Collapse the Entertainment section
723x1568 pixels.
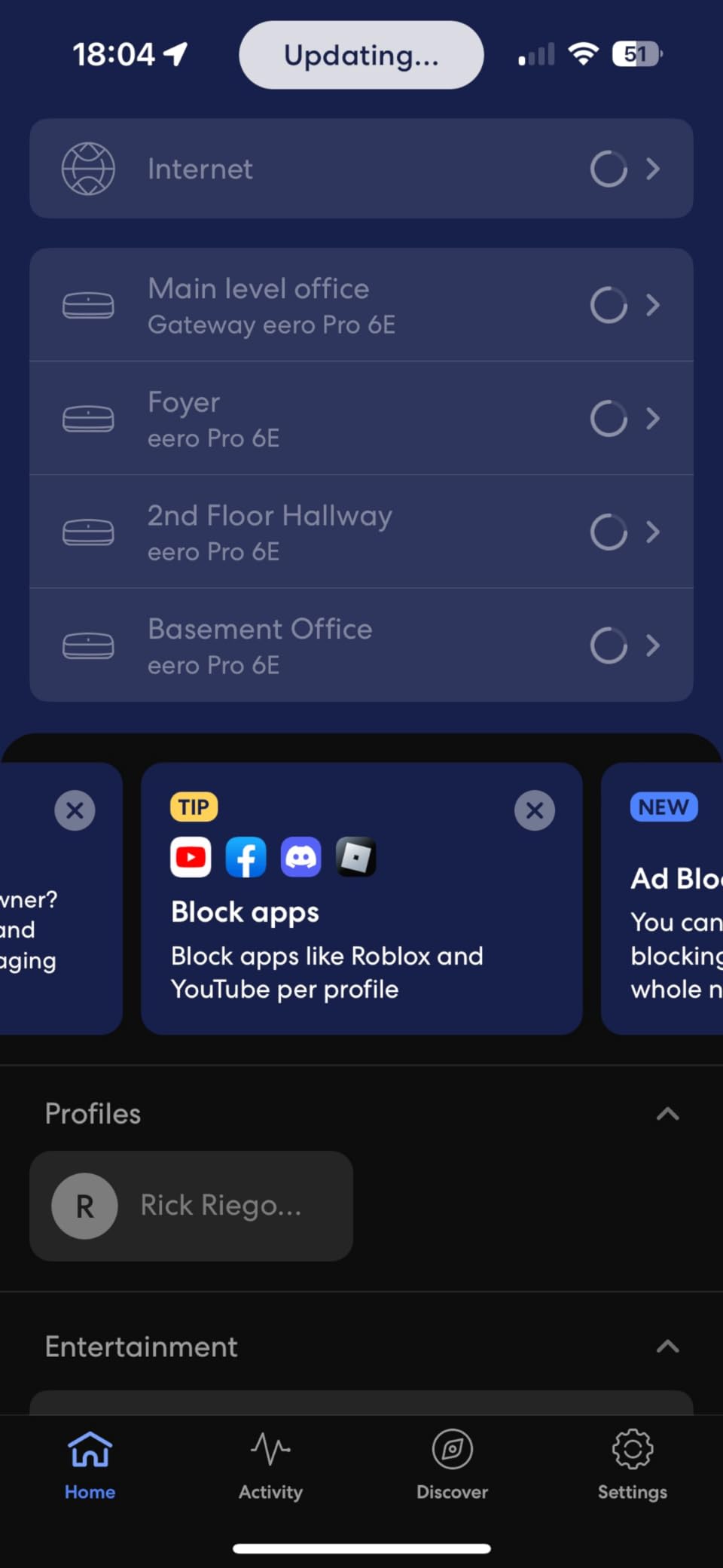668,1347
